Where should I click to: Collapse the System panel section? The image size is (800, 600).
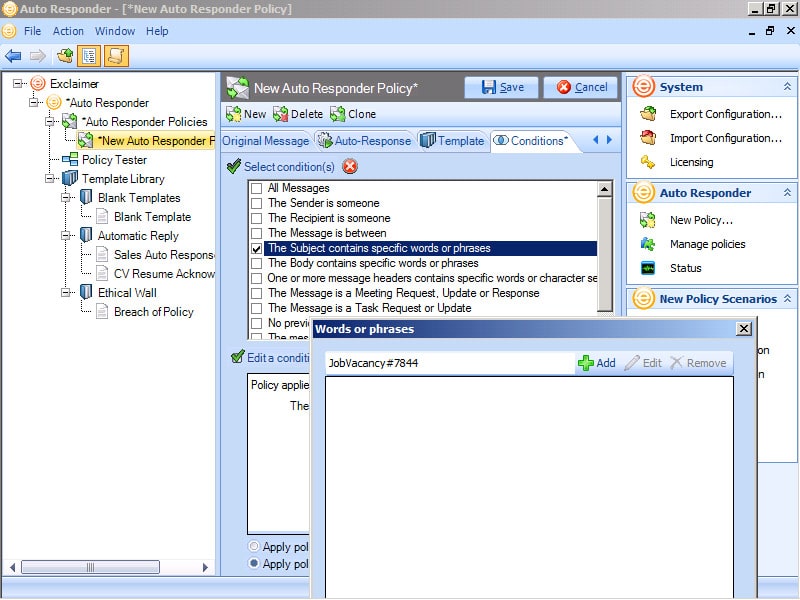coord(787,87)
